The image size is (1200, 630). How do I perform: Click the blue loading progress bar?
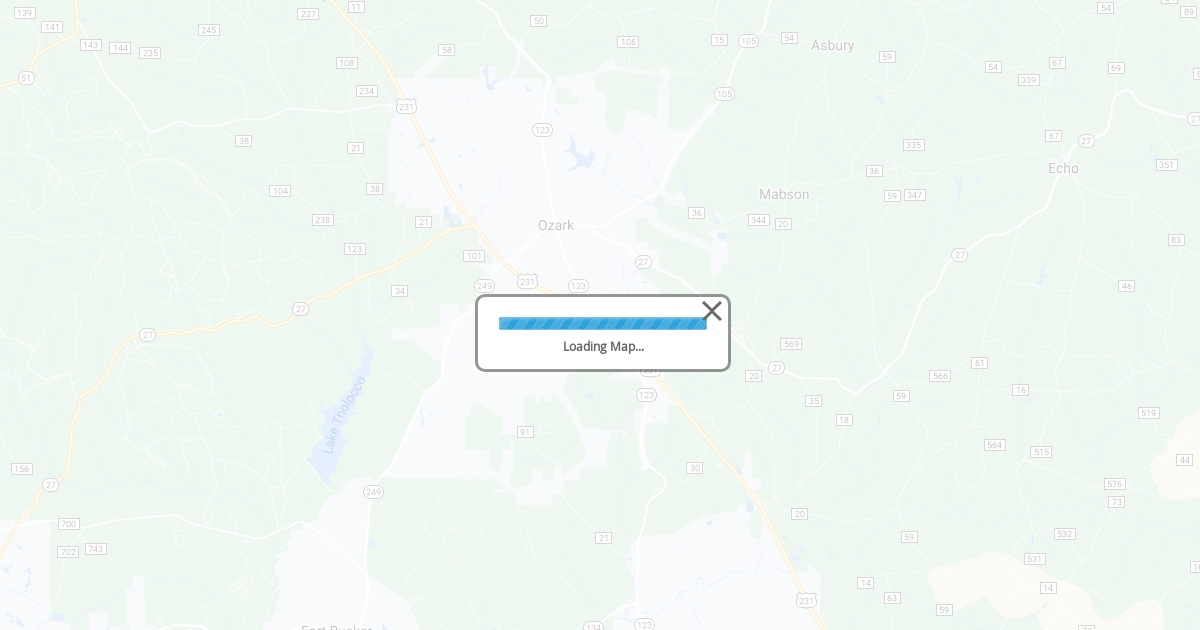click(603, 323)
